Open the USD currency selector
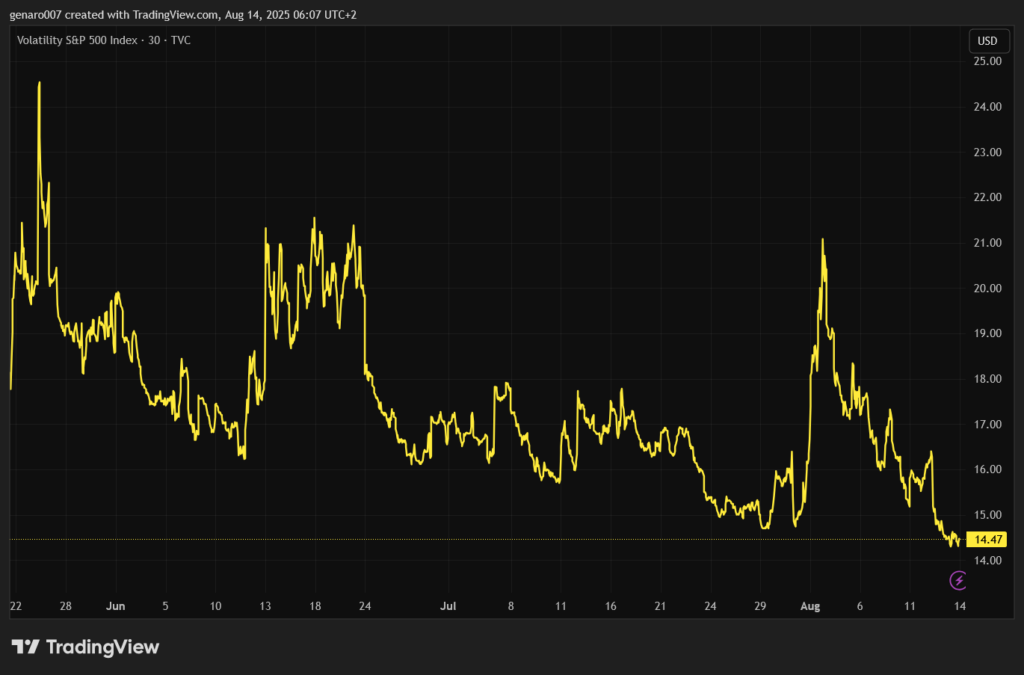The width and height of the screenshot is (1024, 675). (x=987, y=41)
